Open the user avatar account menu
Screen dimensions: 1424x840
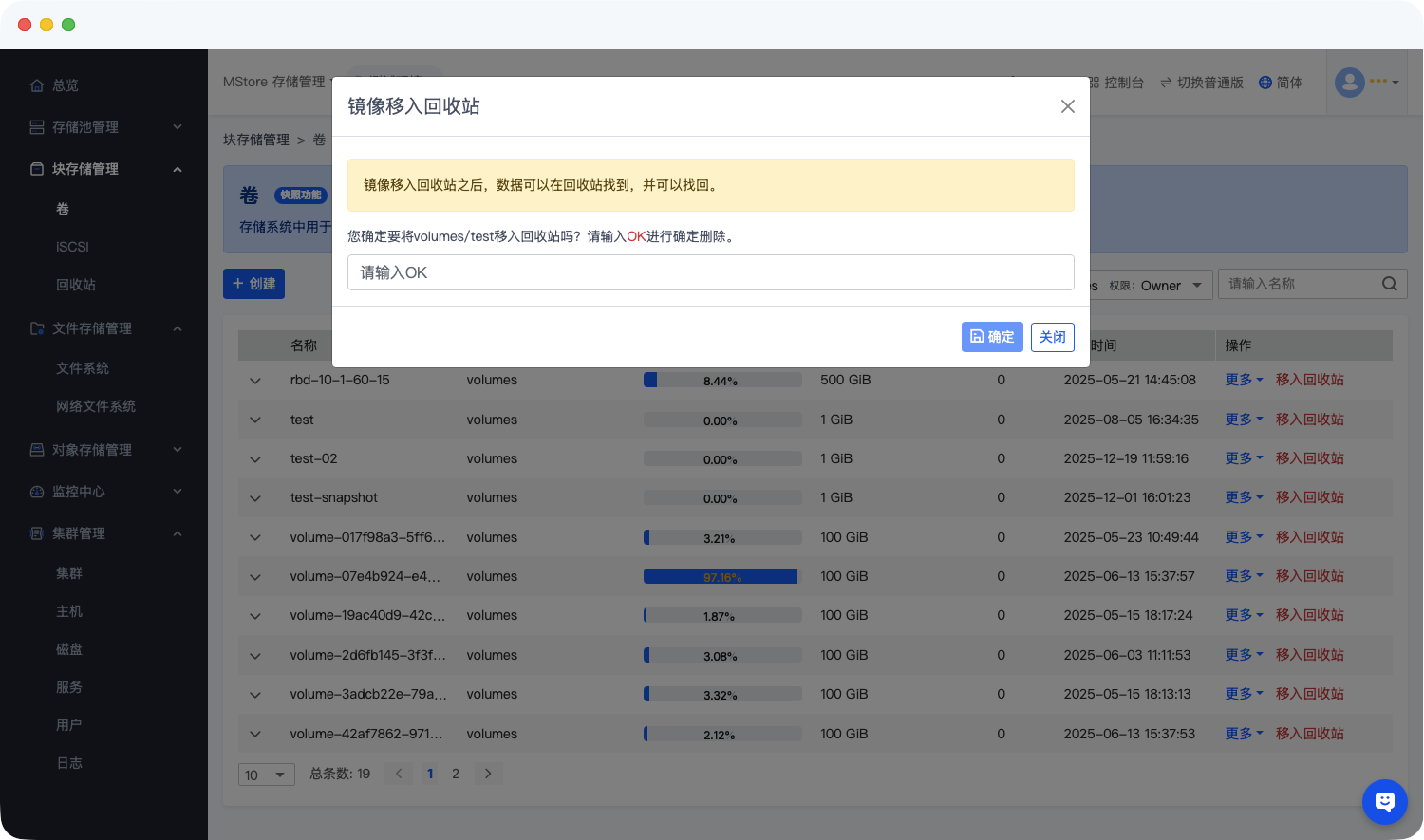point(1350,83)
